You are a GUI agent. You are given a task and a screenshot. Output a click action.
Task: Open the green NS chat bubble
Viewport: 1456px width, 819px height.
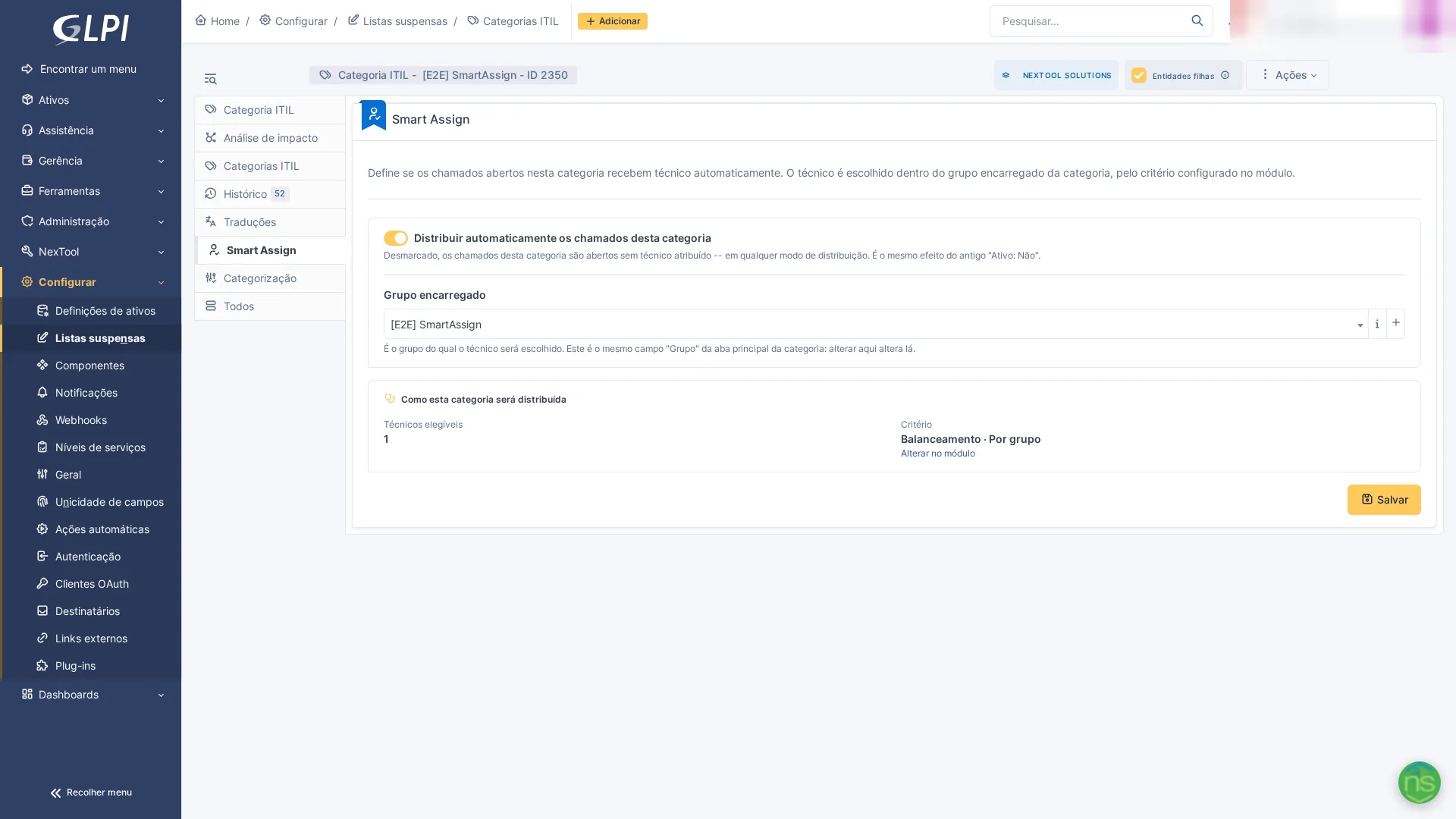[x=1419, y=783]
